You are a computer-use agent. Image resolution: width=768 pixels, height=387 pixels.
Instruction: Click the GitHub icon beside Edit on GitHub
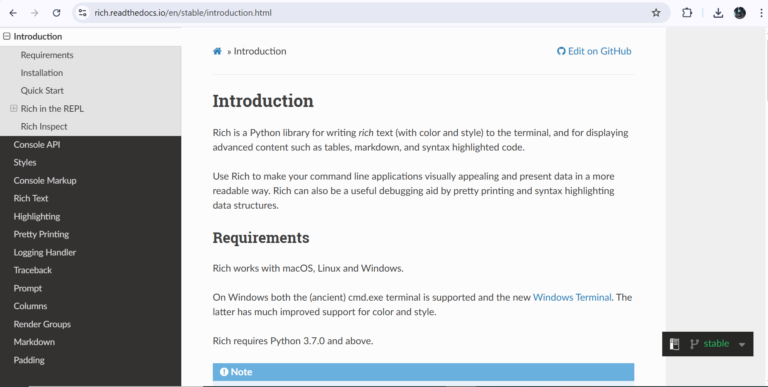pos(561,51)
